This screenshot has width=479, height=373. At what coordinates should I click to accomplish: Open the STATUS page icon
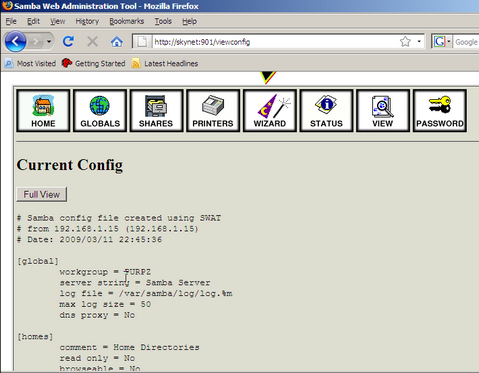tap(326, 111)
